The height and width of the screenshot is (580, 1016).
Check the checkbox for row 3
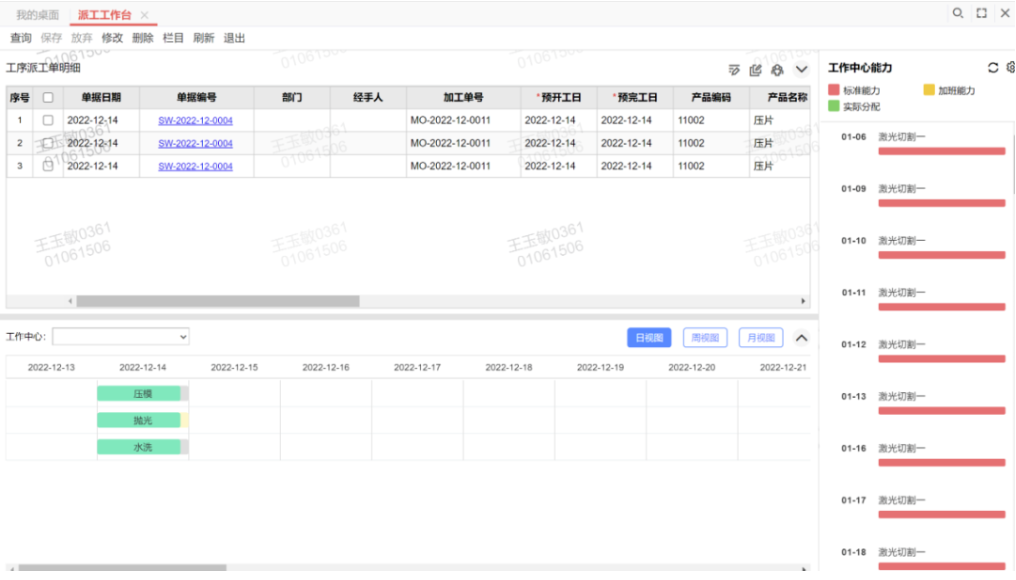(47, 166)
